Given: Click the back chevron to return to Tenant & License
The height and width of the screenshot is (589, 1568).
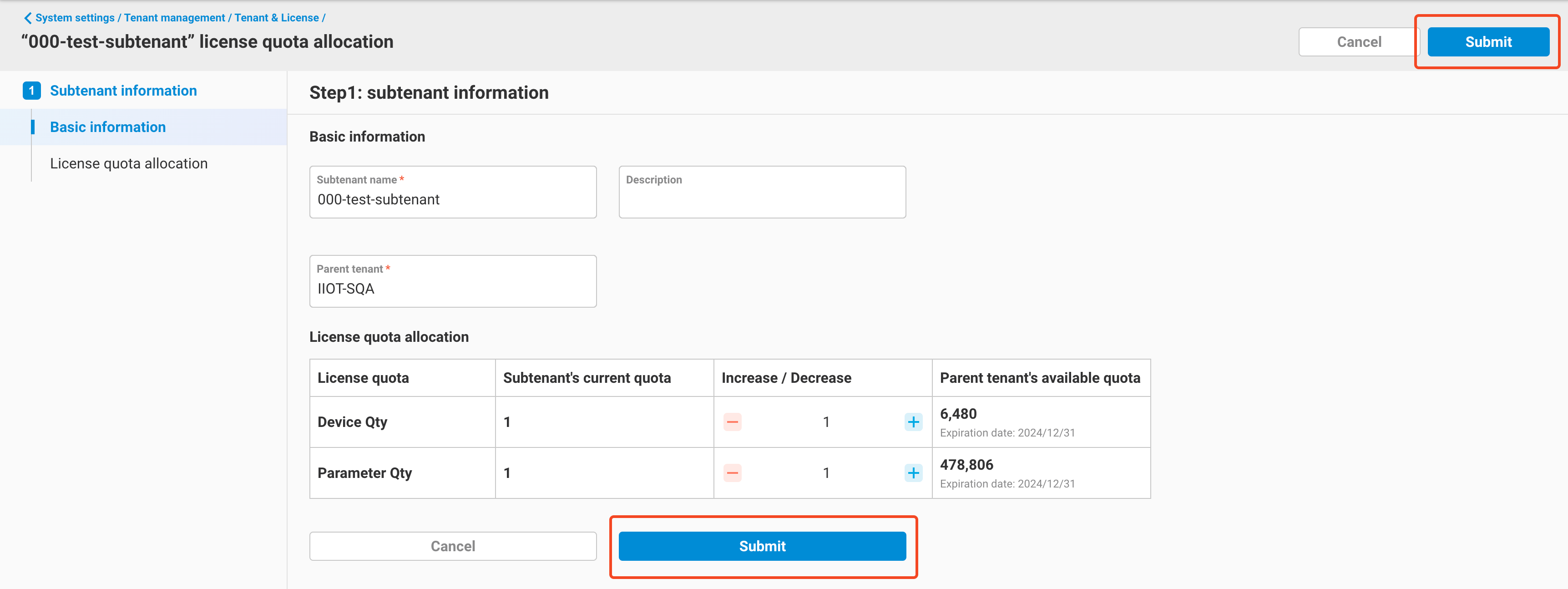Looking at the screenshot, I should point(28,18).
